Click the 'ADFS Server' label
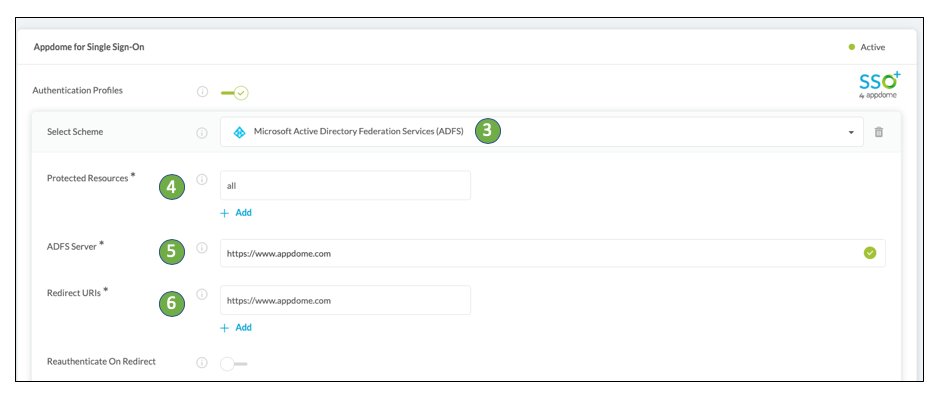The image size is (940, 396). pyautogui.click(x=72, y=246)
